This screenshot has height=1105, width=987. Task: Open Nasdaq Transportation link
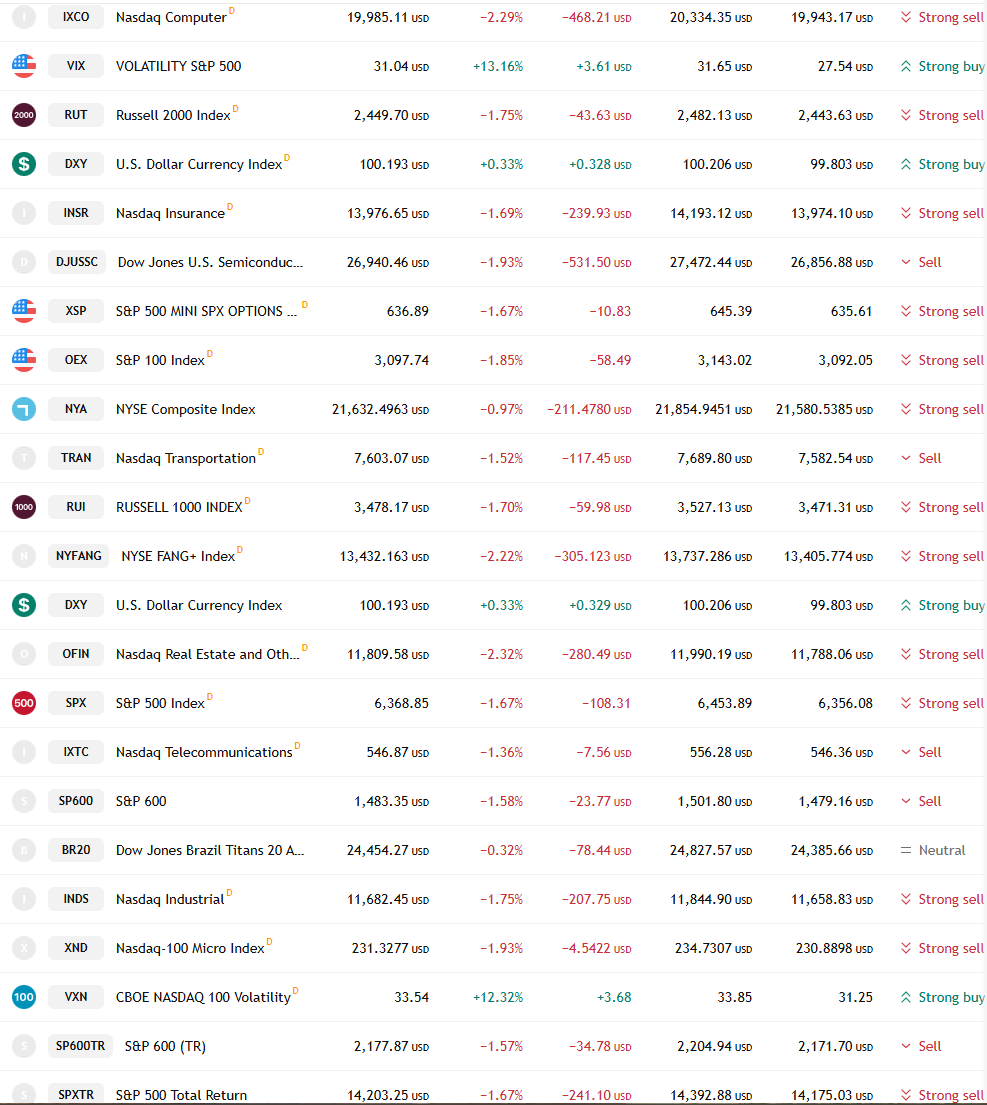[185, 459]
